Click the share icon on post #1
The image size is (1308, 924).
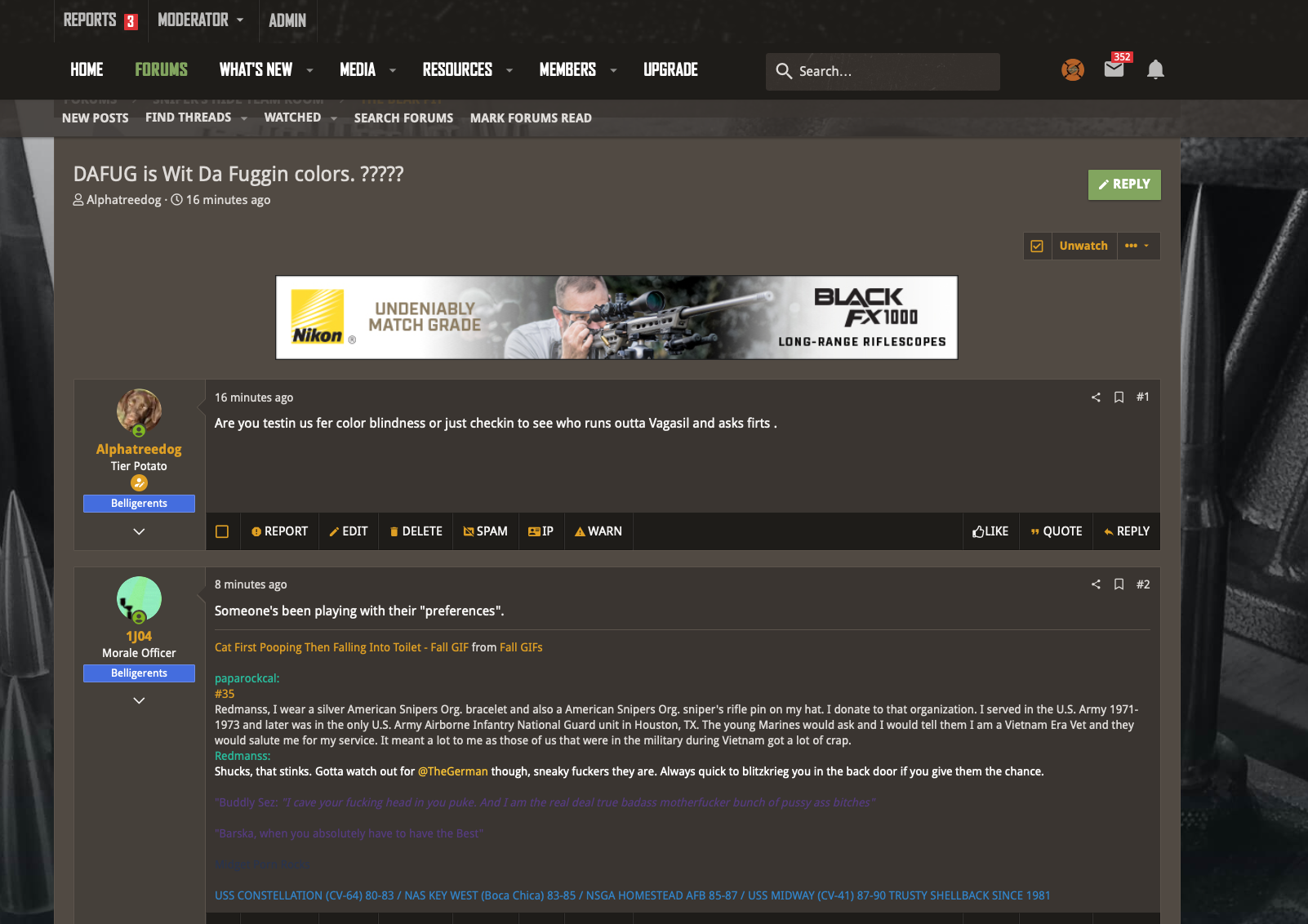click(x=1096, y=398)
